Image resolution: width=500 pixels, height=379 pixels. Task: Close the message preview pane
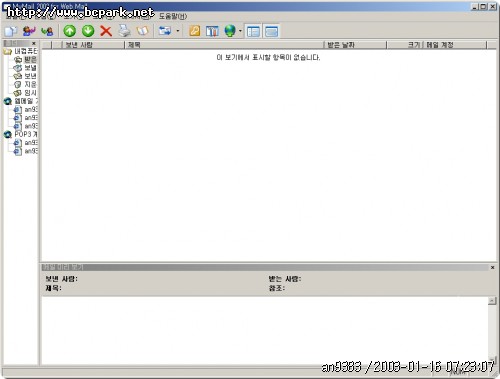click(492, 268)
